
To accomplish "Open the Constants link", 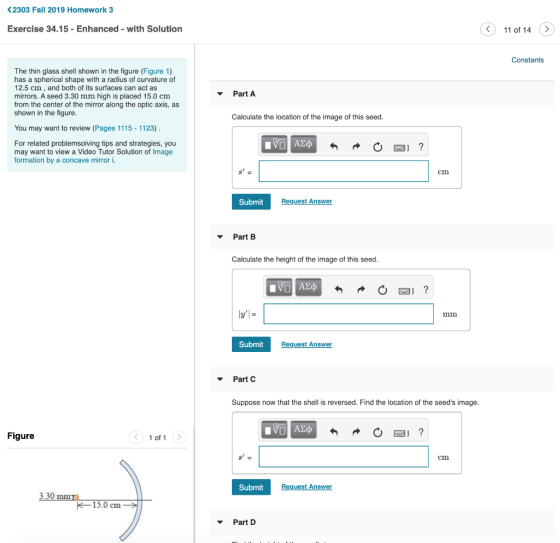I will (527, 60).
